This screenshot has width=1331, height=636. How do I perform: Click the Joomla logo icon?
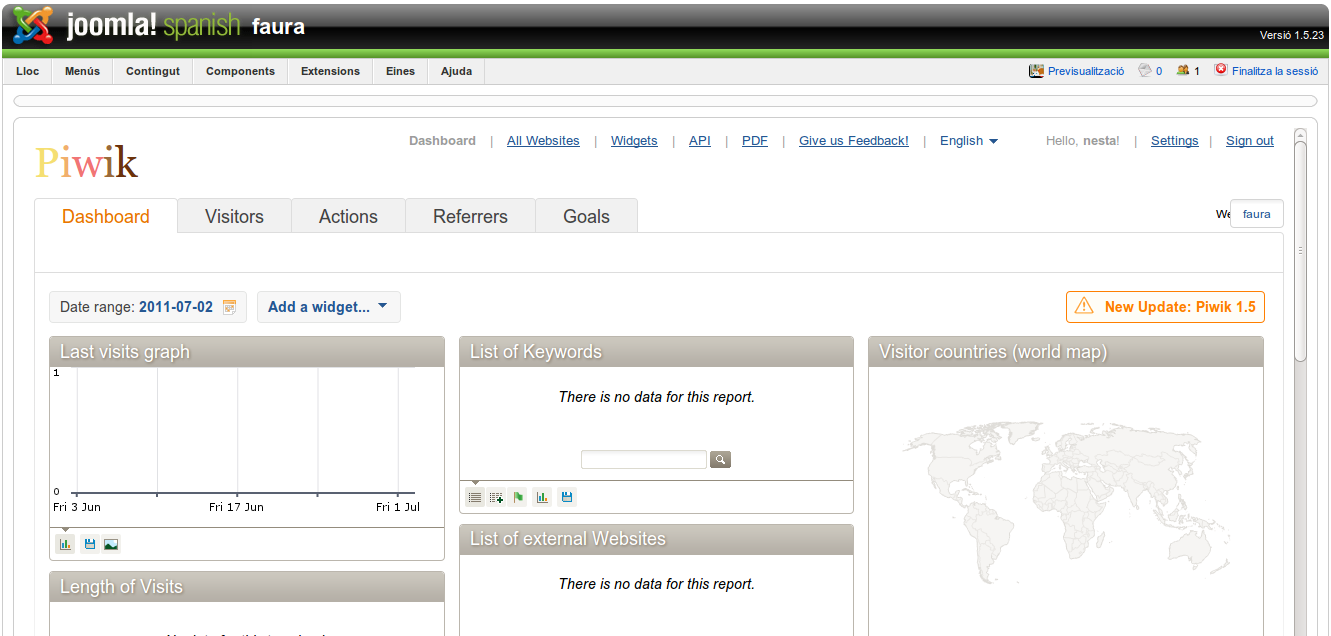click(34, 25)
